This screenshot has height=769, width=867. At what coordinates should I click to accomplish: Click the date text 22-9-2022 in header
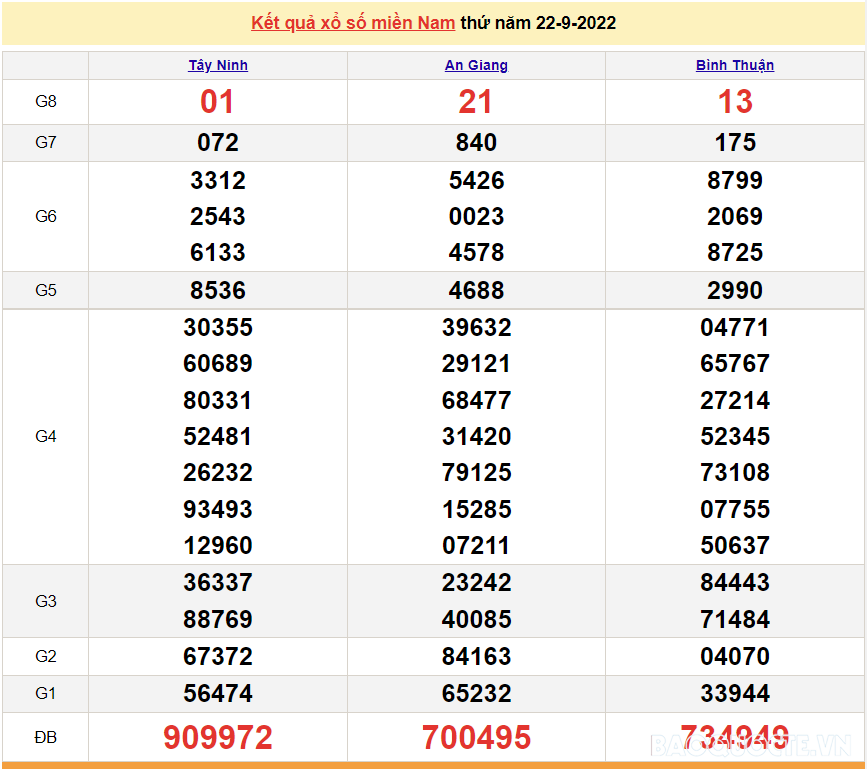coord(575,23)
